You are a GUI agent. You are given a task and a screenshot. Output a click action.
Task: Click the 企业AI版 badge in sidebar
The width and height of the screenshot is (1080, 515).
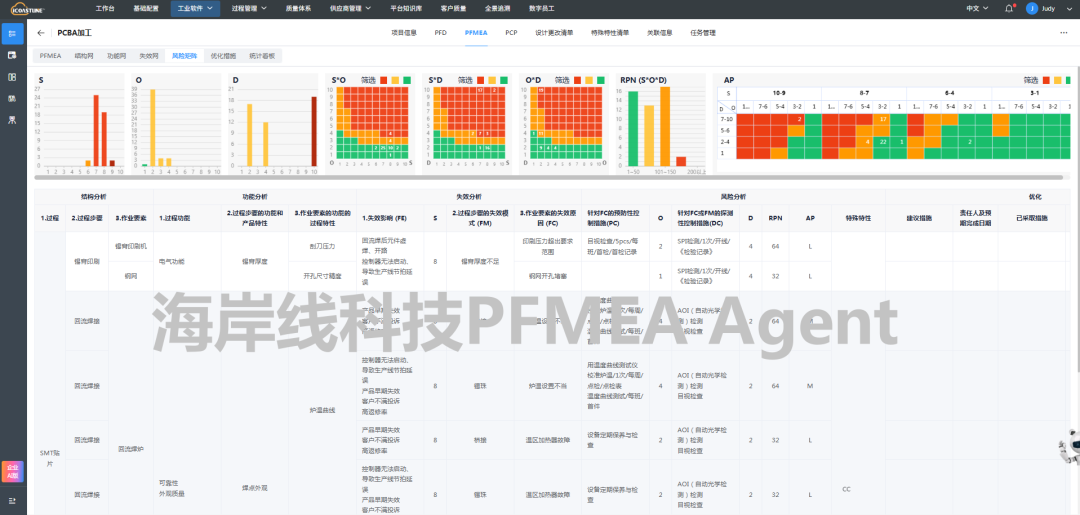tap(12, 472)
